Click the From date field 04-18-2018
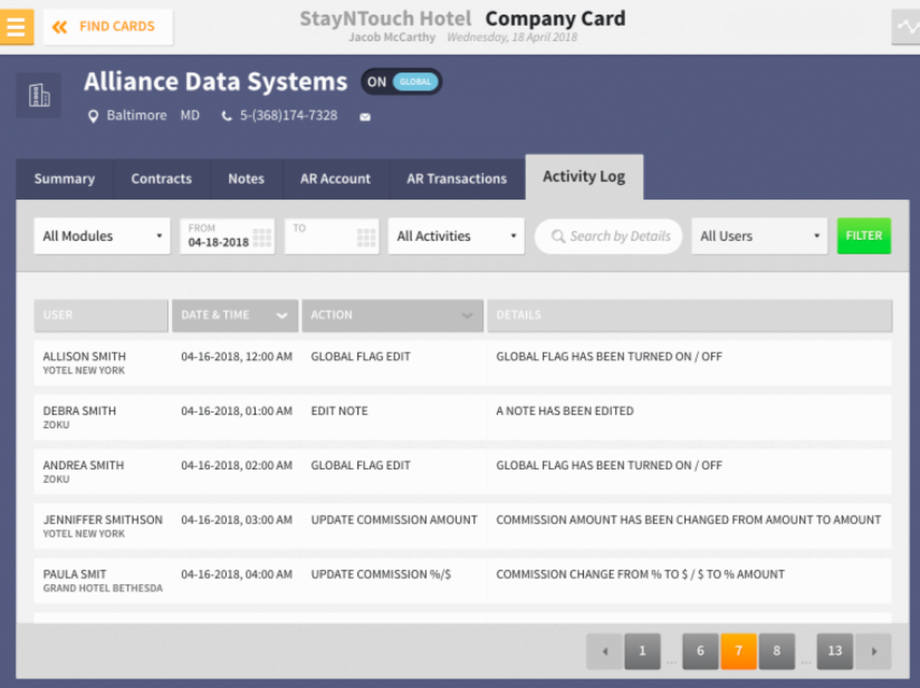920x688 pixels. pyautogui.click(x=227, y=236)
